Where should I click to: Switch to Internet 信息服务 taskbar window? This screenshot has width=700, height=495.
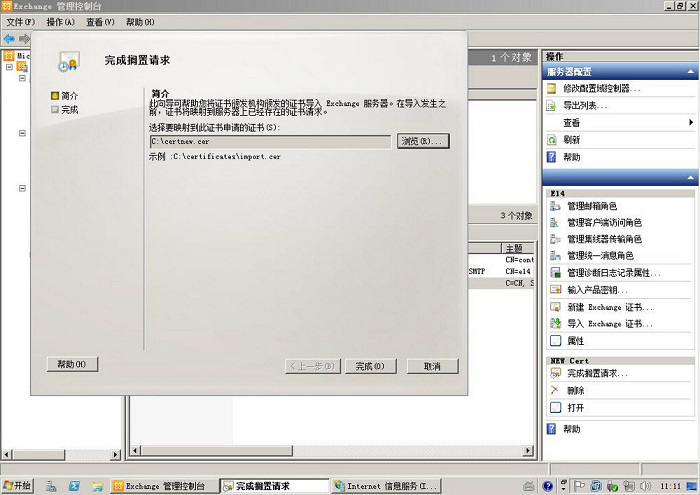click(x=385, y=486)
